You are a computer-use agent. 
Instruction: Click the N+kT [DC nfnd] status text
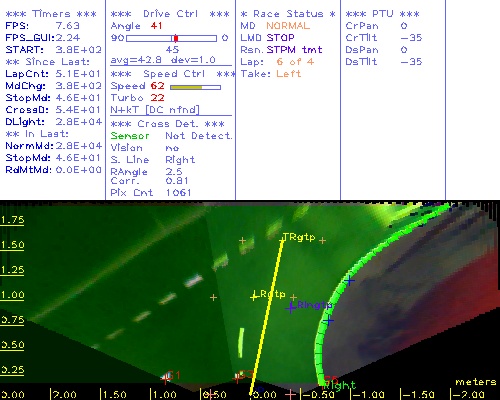point(155,110)
